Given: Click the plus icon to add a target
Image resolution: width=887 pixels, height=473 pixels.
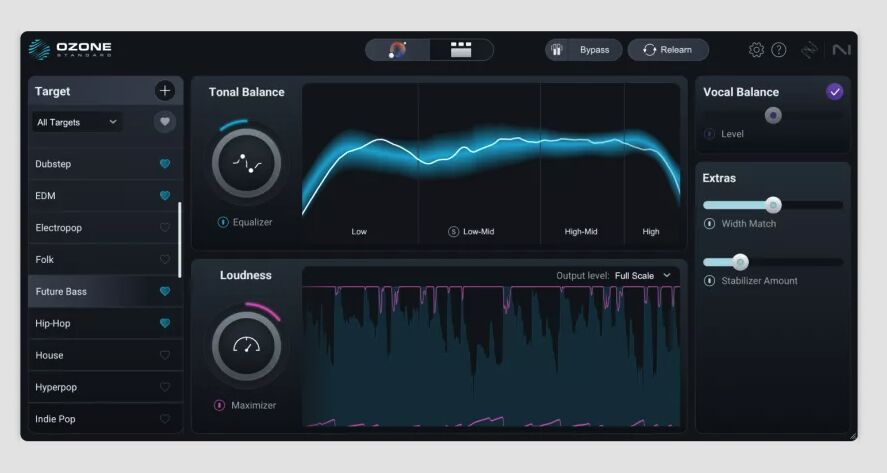Looking at the screenshot, I should point(165,91).
